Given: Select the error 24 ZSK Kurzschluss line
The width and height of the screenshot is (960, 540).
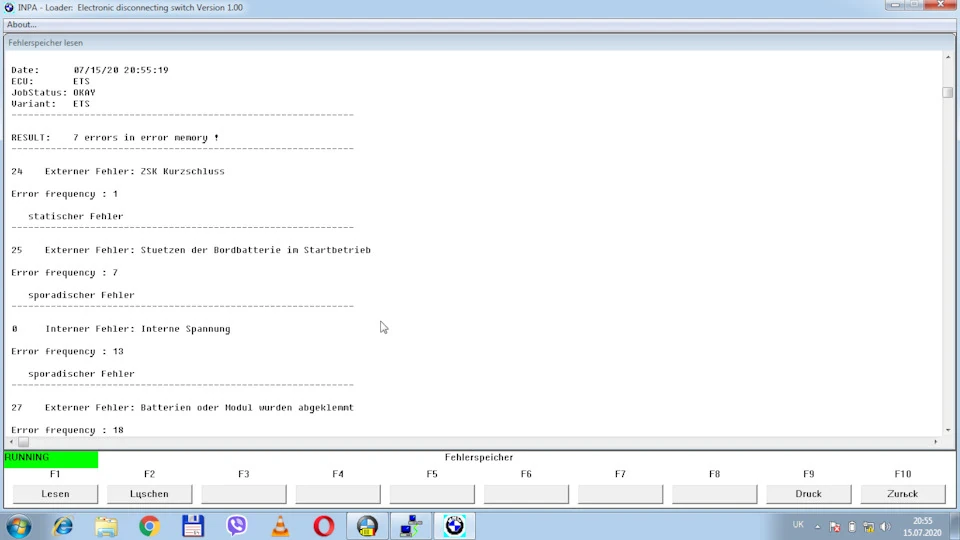Looking at the screenshot, I should point(118,171).
